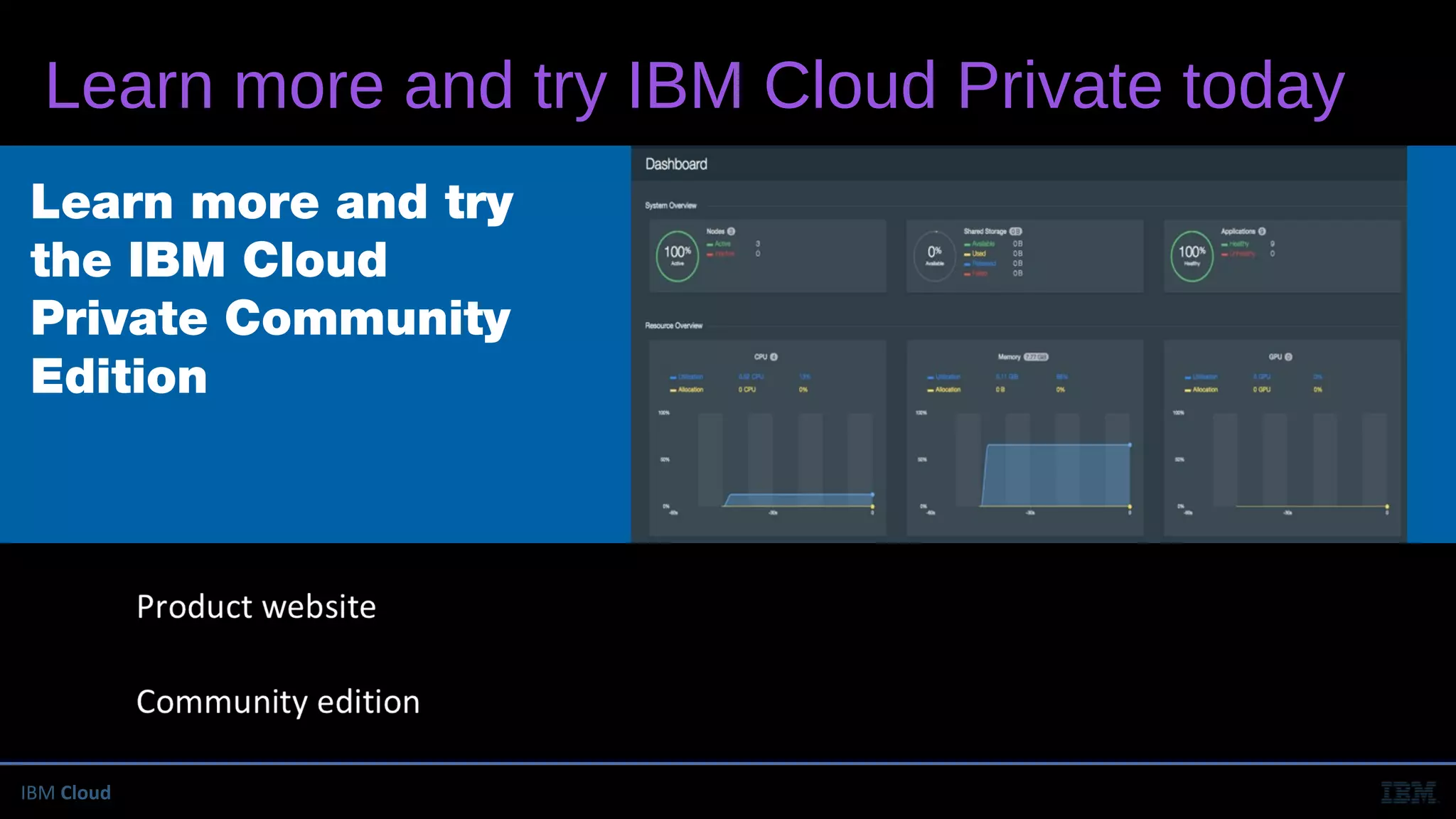Click the Allocation legend in GPU chart
Image resolution: width=1456 pixels, height=819 pixels.
click(x=1201, y=390)
